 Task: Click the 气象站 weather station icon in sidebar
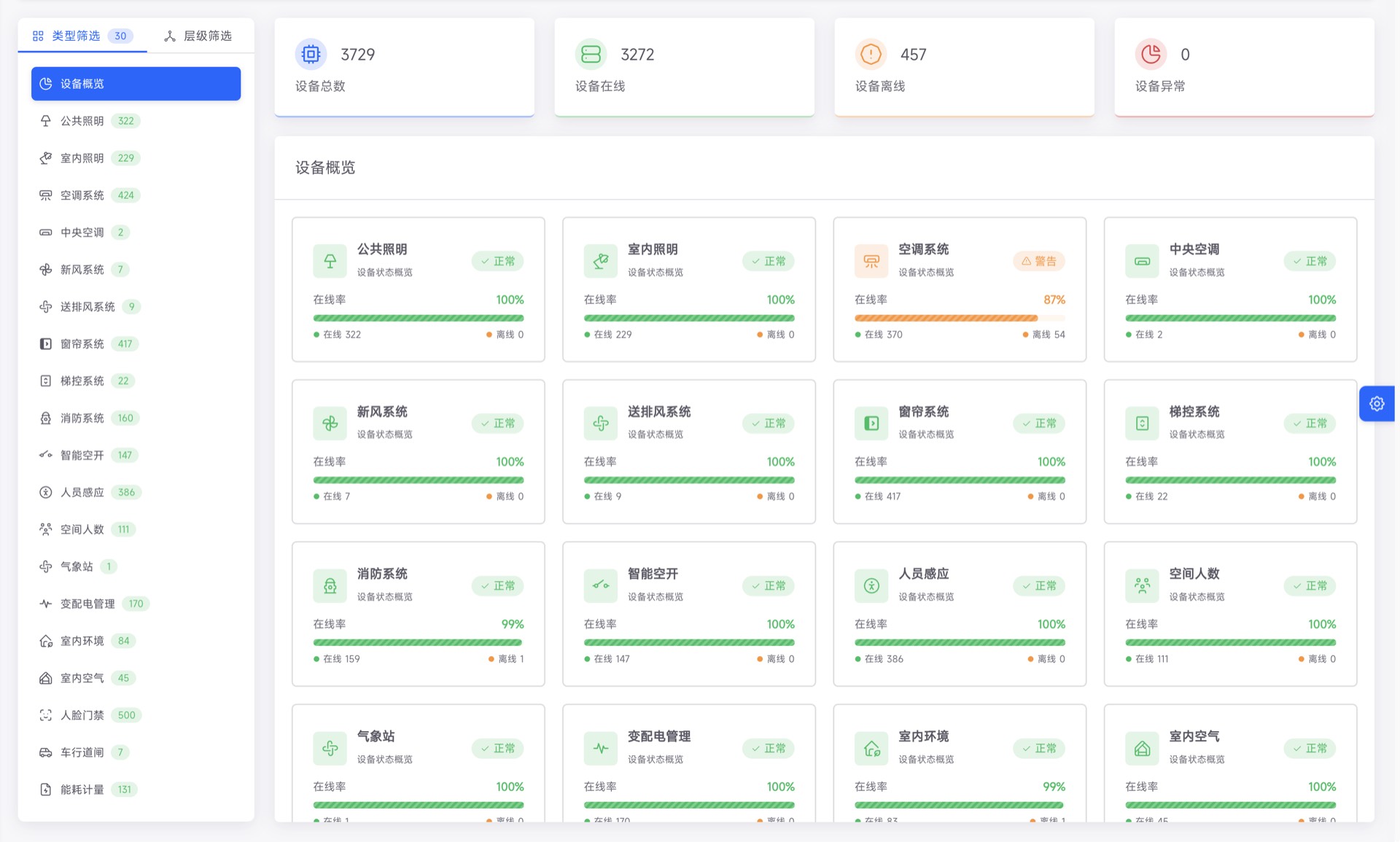click(x=44, y=566)
